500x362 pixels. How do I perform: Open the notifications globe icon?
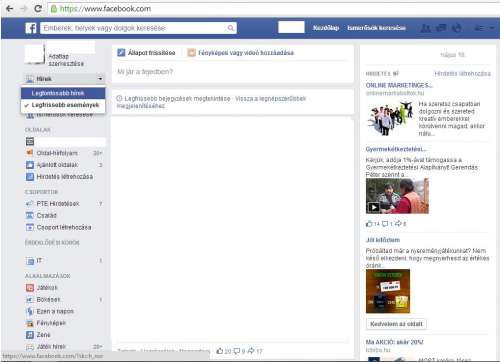point(457,28)
